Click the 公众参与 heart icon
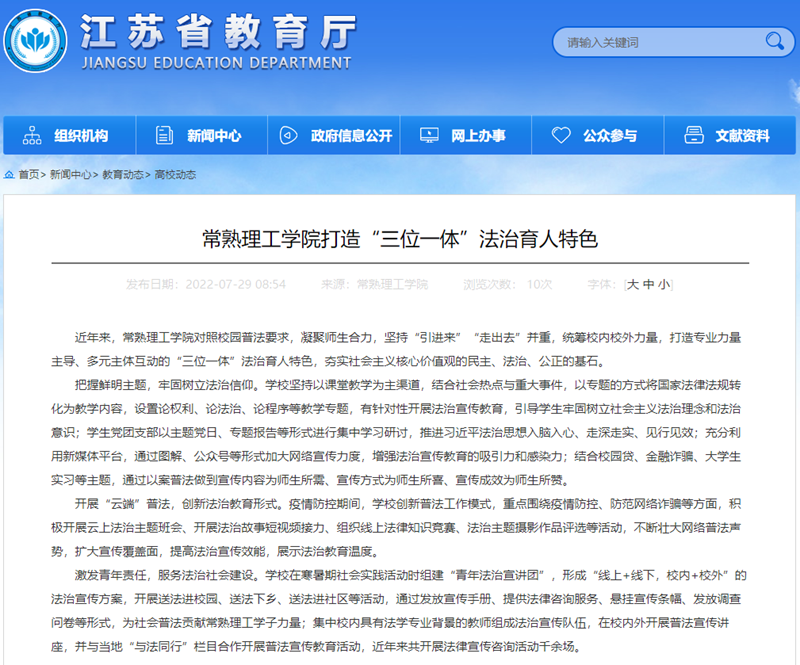800x665 pixels. 561,135
